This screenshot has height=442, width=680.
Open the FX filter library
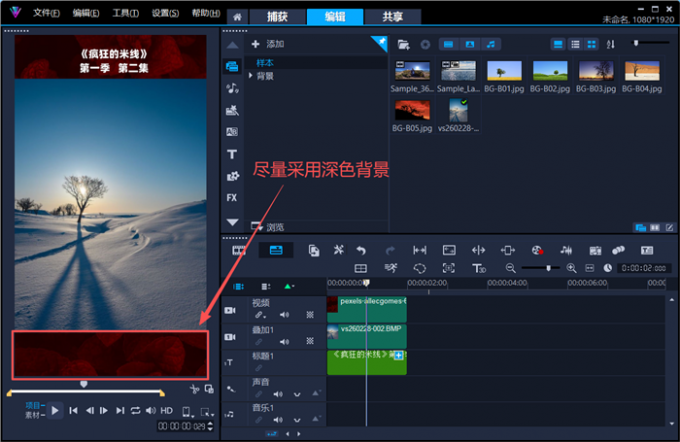[x=232, y=198]
